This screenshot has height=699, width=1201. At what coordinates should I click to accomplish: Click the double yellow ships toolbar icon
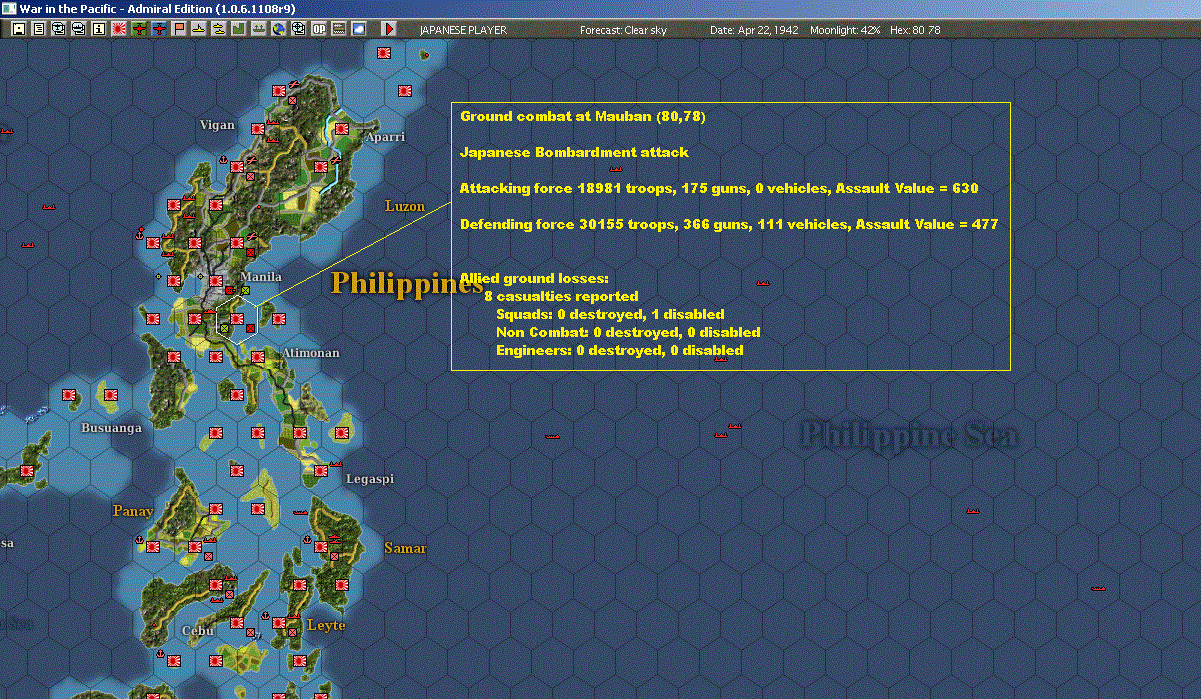pyautogui.click(x=219, y=30)
